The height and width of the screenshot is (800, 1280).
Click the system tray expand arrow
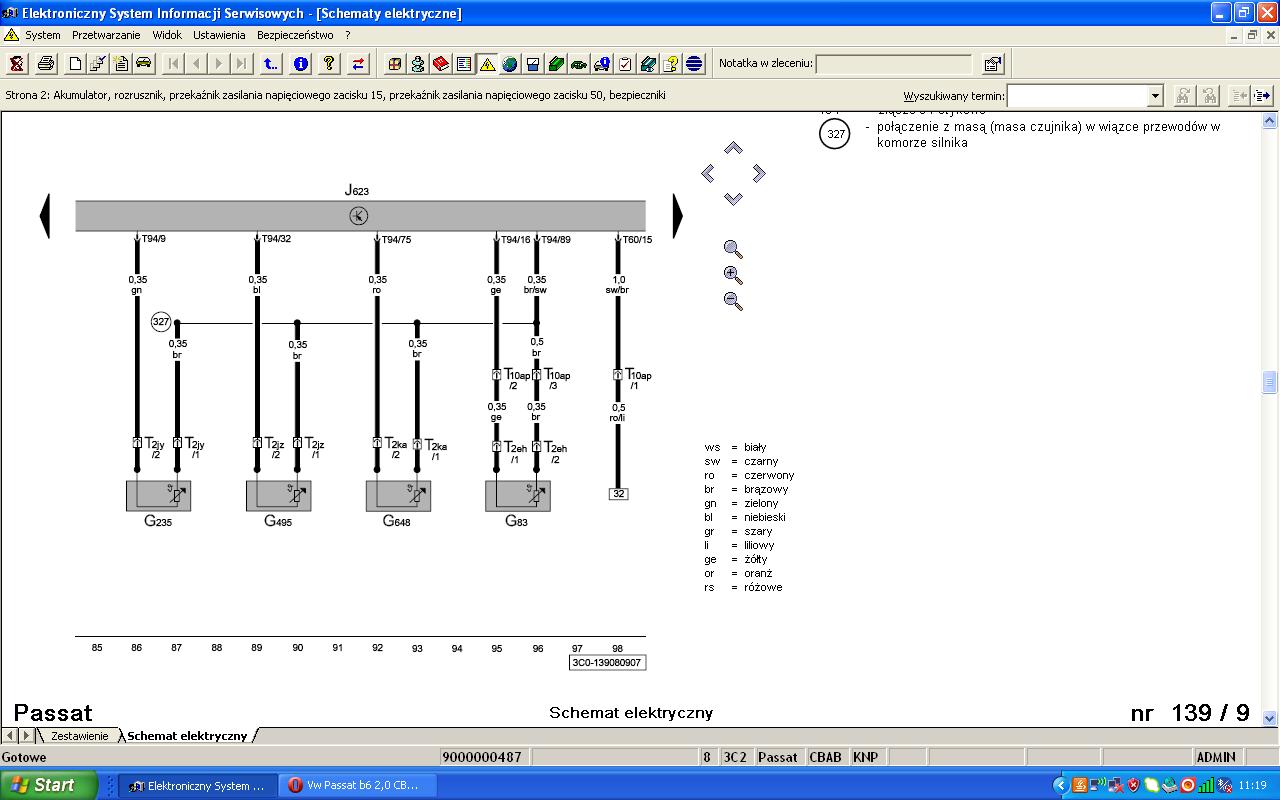pos(1063,785)
